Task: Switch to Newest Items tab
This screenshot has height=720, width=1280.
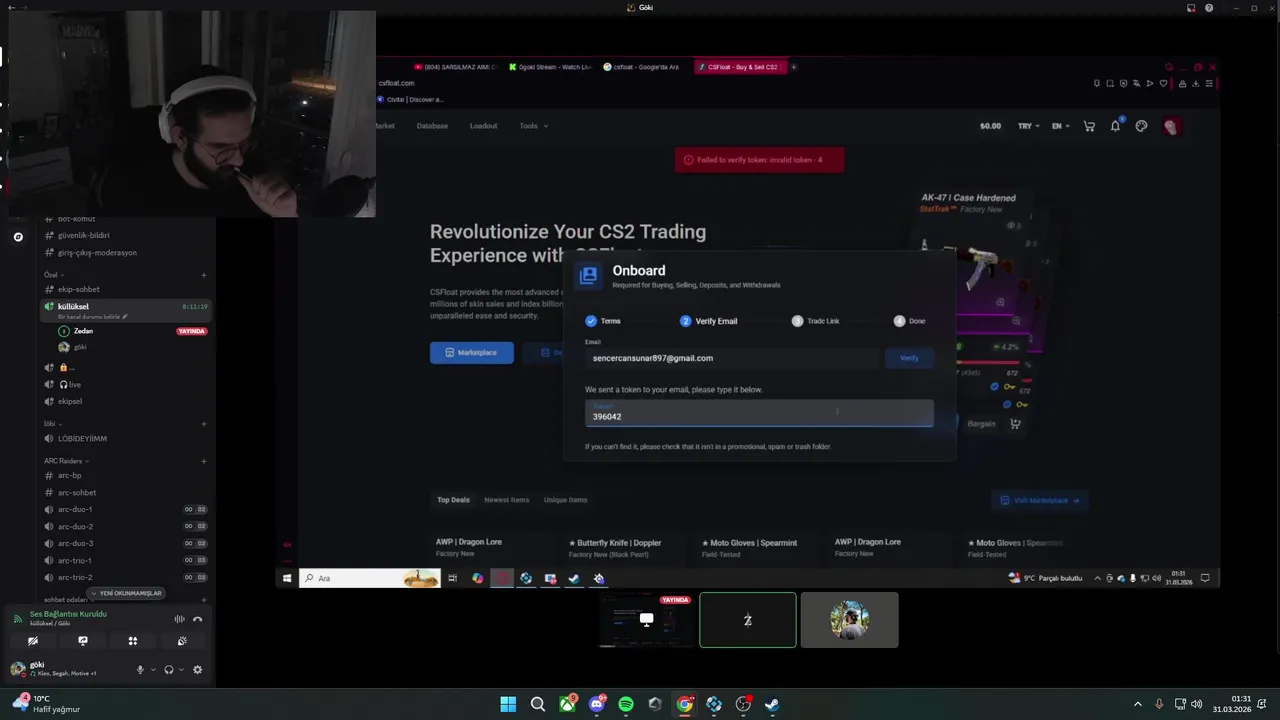Action: (507, 500)
